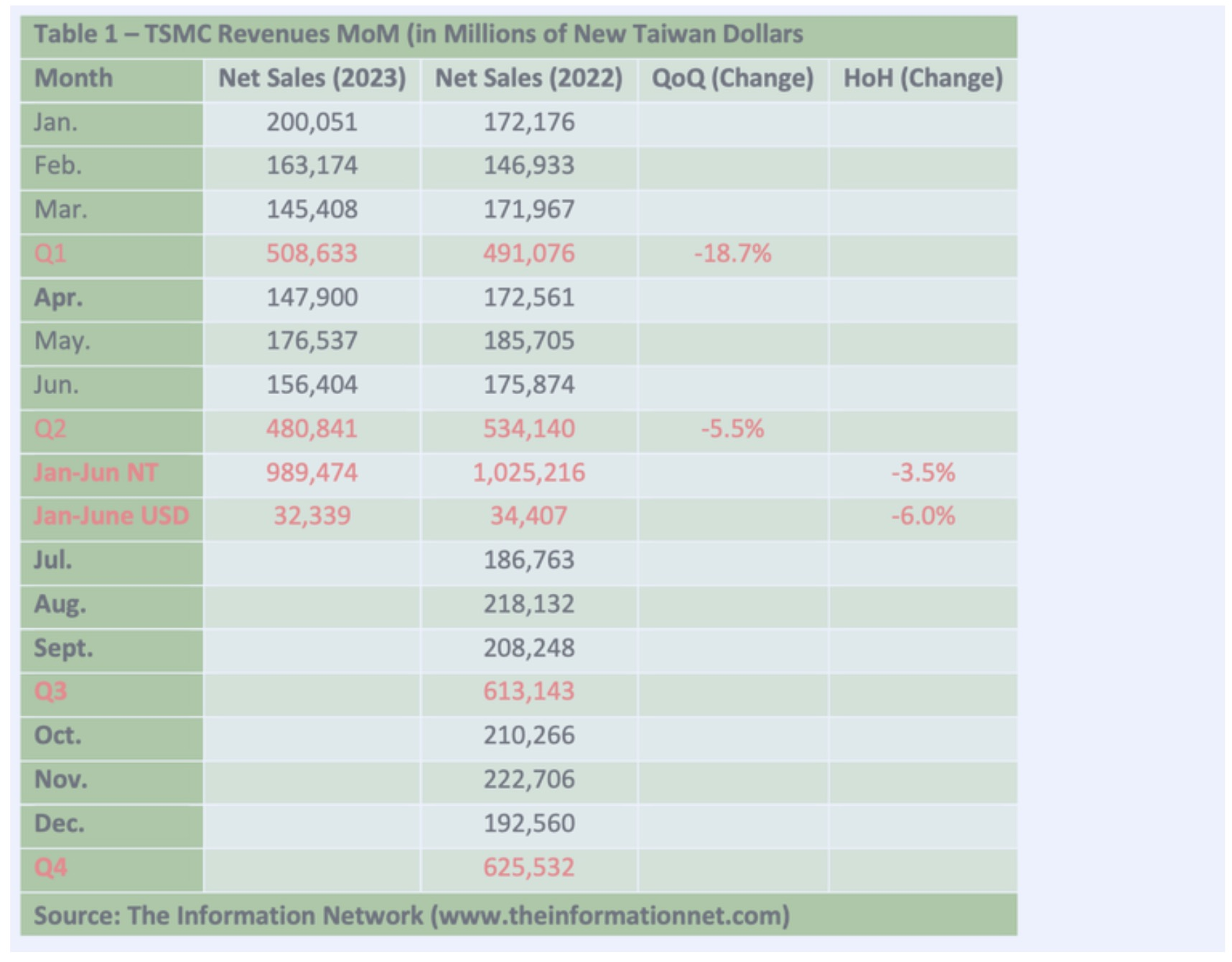
Task: Click the value 192,560
Action: click(529, 823)
